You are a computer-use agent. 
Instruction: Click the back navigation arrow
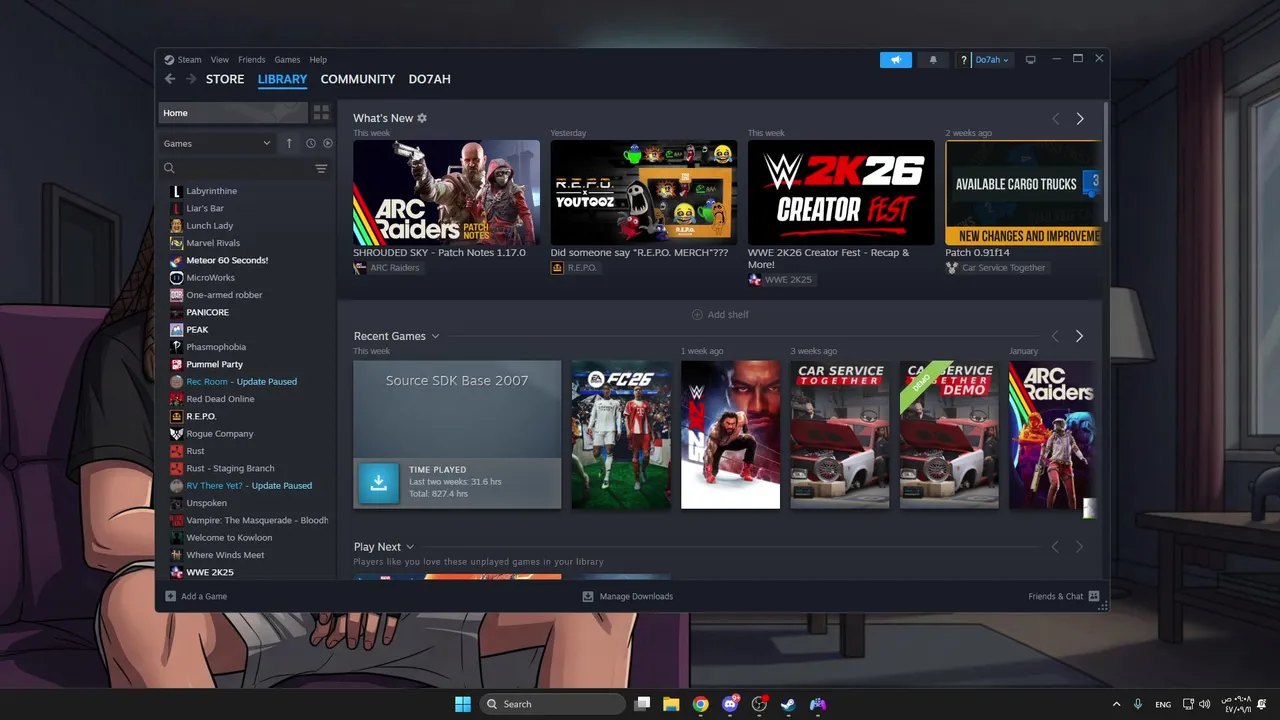coord(170,79)
